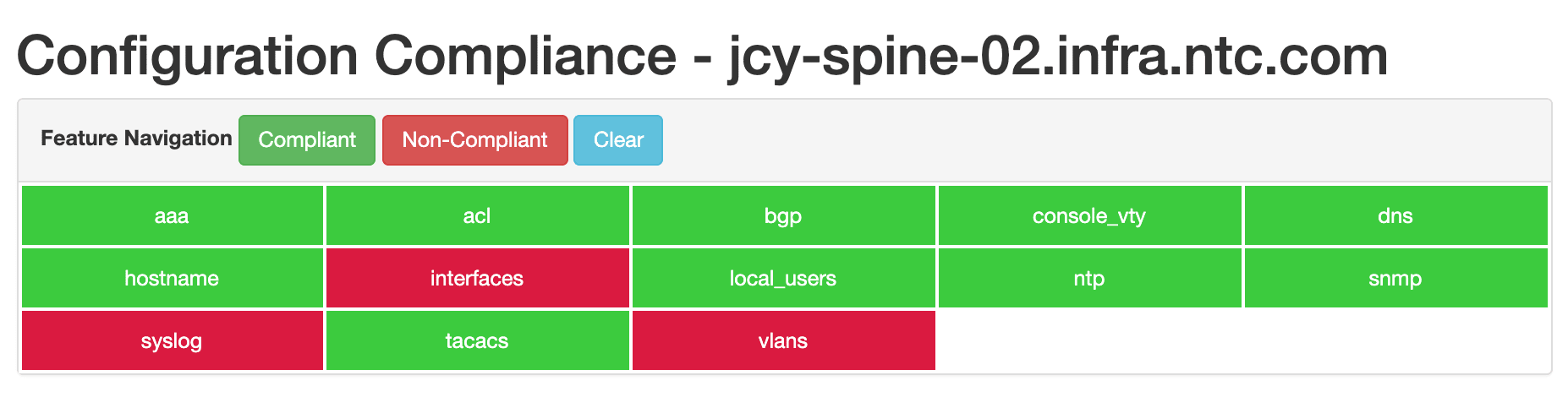Open the snmp feature tile
The image size is (1568, 397).
pyautogui.click(x=1396, y=278)
